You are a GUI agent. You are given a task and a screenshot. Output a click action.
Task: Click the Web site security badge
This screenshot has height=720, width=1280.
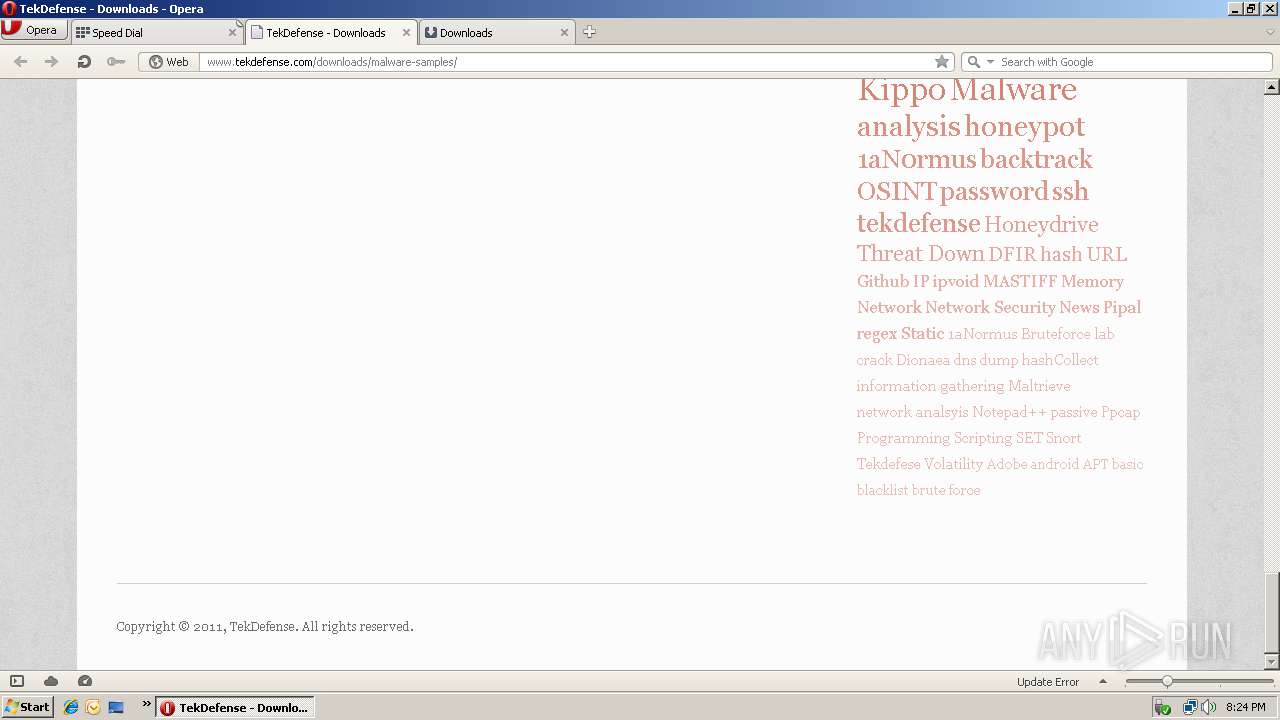tap(169, 61)
